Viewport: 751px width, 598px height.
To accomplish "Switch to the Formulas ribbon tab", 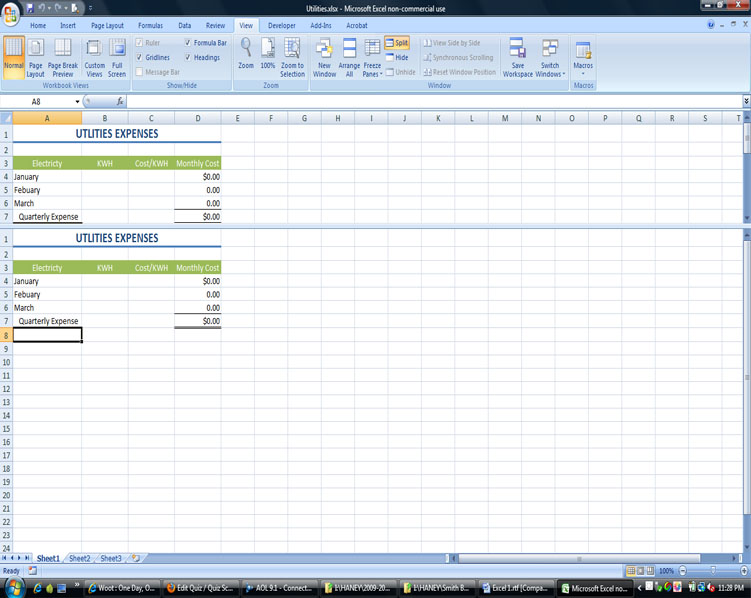I will 150,25.
